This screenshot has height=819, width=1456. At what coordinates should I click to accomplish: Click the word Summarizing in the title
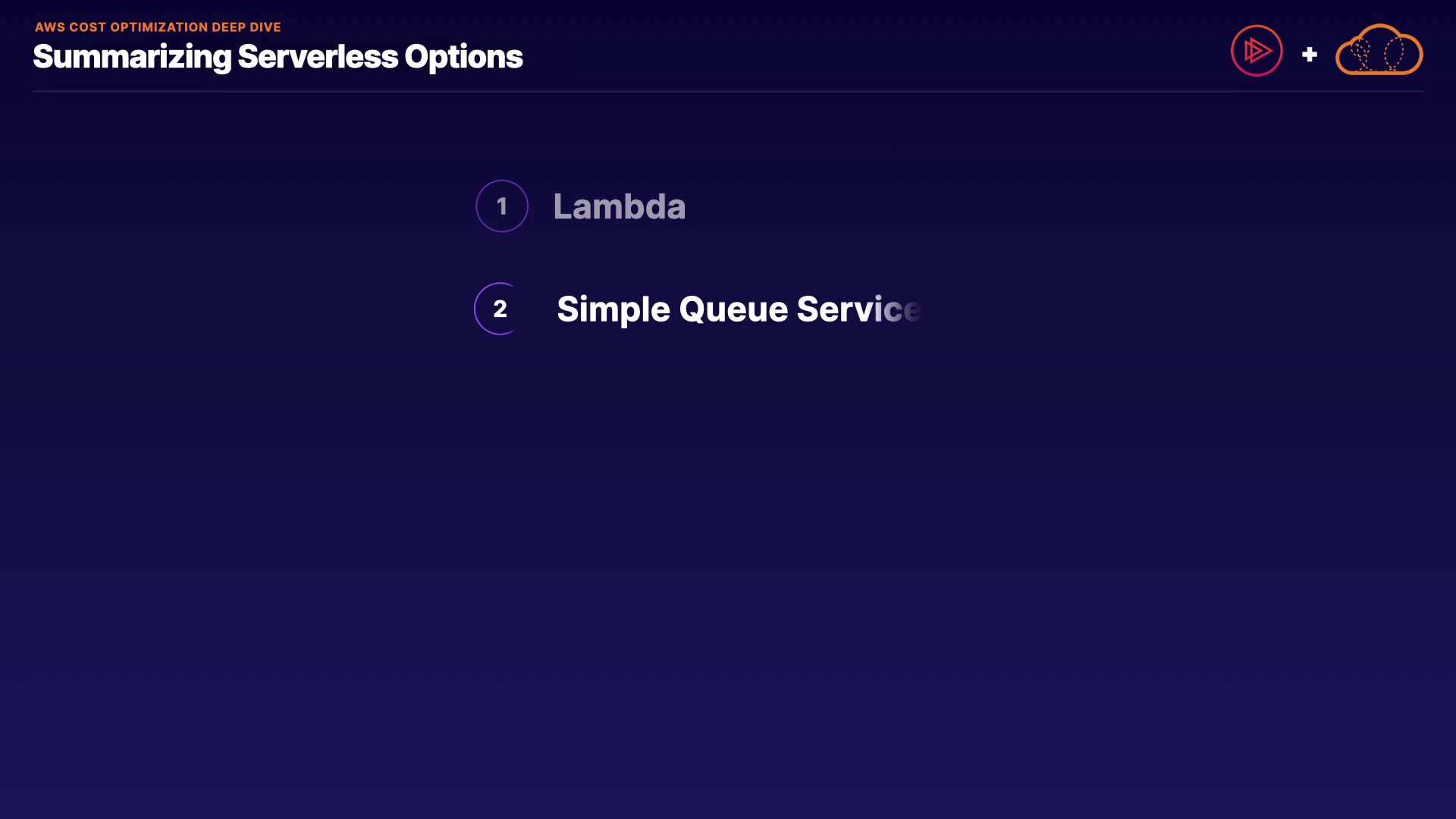[x=132, y=57]
